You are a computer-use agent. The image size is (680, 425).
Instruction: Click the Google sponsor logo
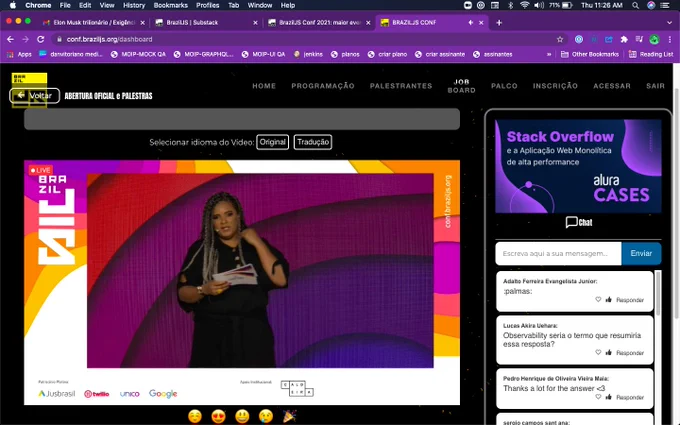tap(163, 393)
